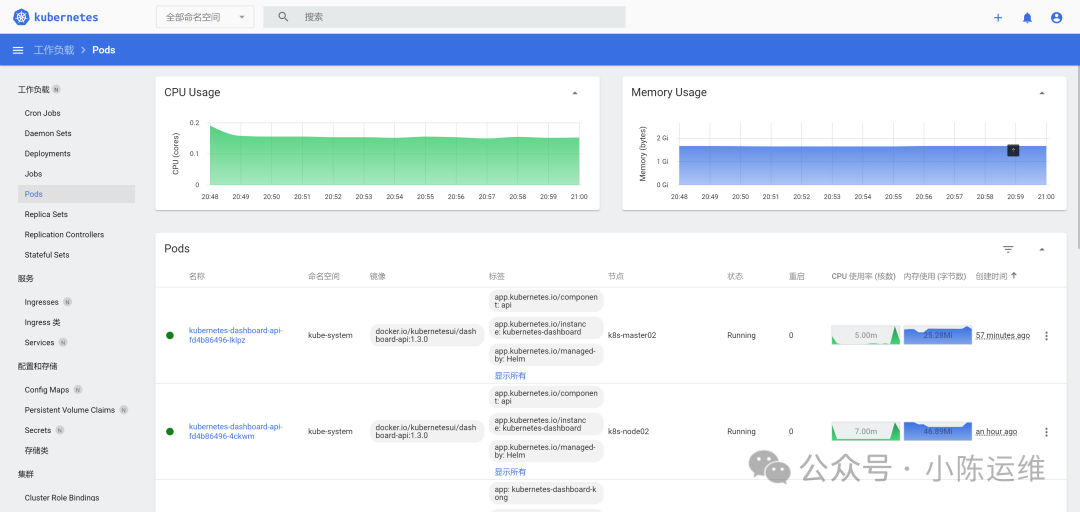Open Secrets in sidebar
Screen dimensions: 1080x512
[x=38, y=430]
